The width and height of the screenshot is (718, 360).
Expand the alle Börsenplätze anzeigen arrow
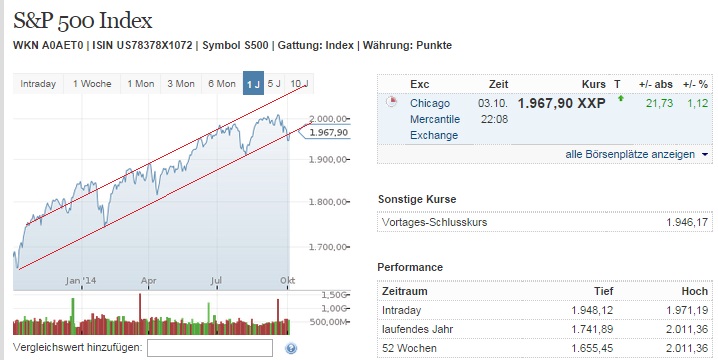(x=705, y=155)
